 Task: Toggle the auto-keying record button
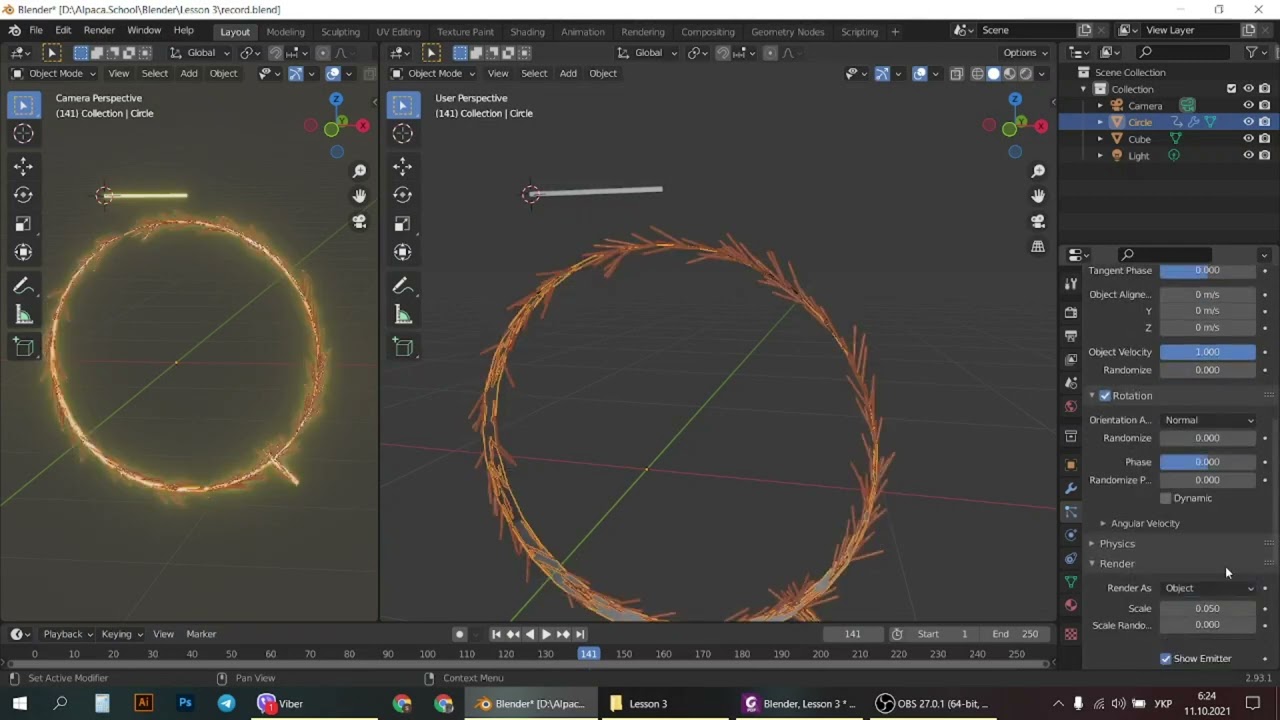point(459,634)
